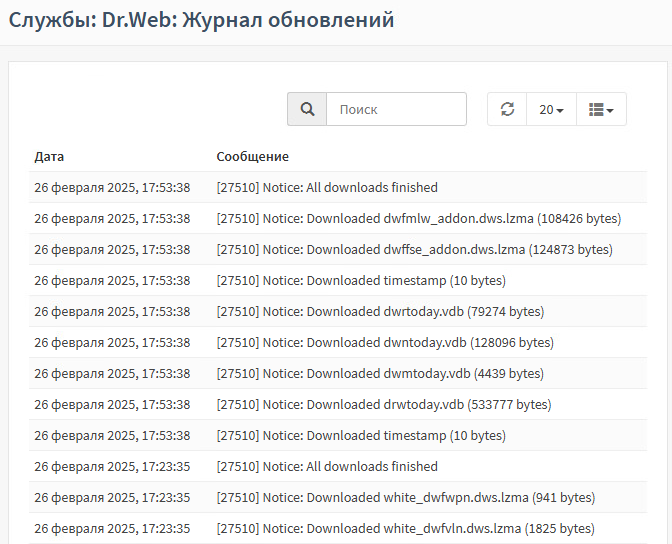
Task: Click the Службы: Dr.Web: Журнал обновлений page heading
Action: [x=201, y=20]
